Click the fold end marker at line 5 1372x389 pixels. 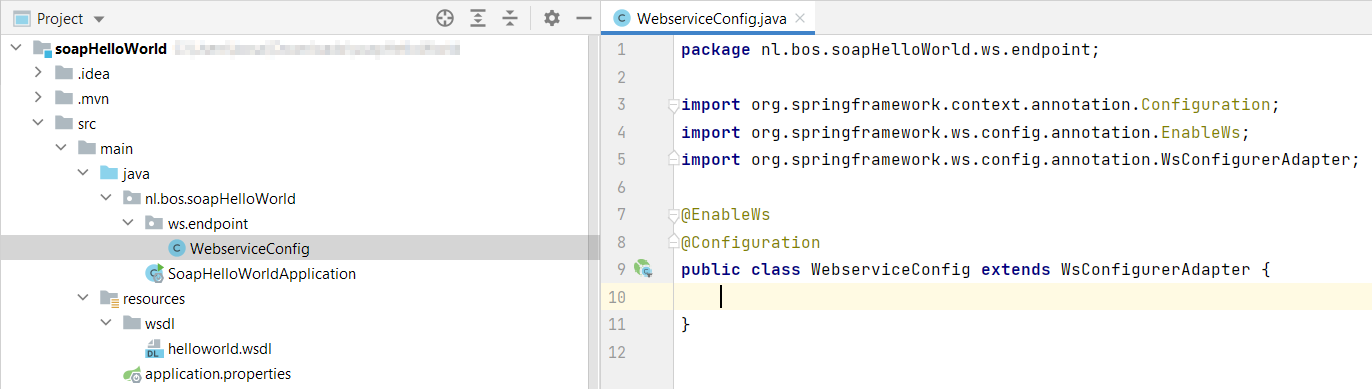[x=673, y=159]
